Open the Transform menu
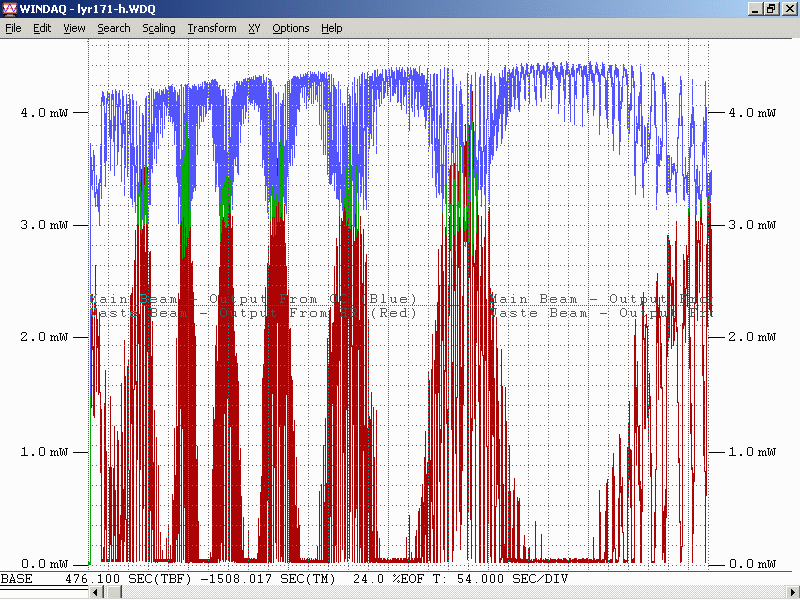Screen dimensions: 800x600 (x=212, y=28)
